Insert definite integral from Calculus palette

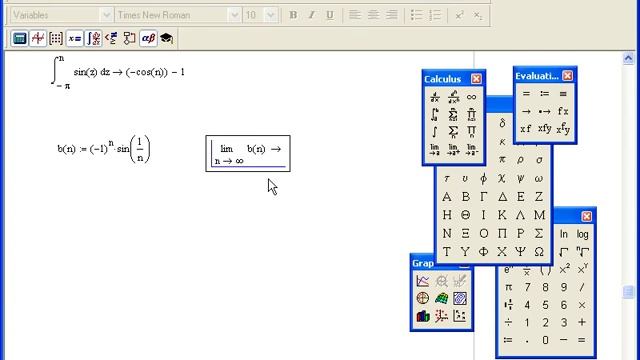click(x=435, y=115)
